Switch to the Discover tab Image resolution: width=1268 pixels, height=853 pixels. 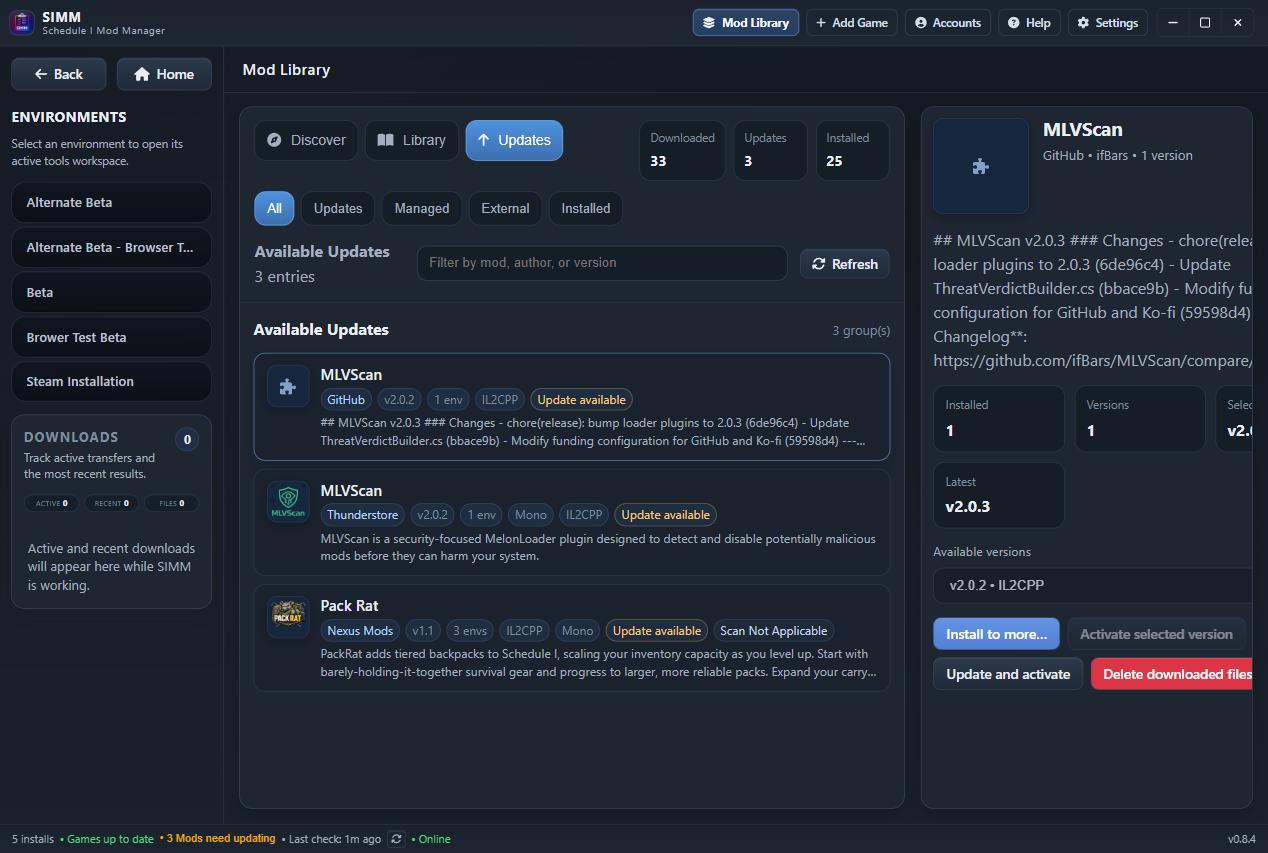pyautogui.click(x=306, y=140)
